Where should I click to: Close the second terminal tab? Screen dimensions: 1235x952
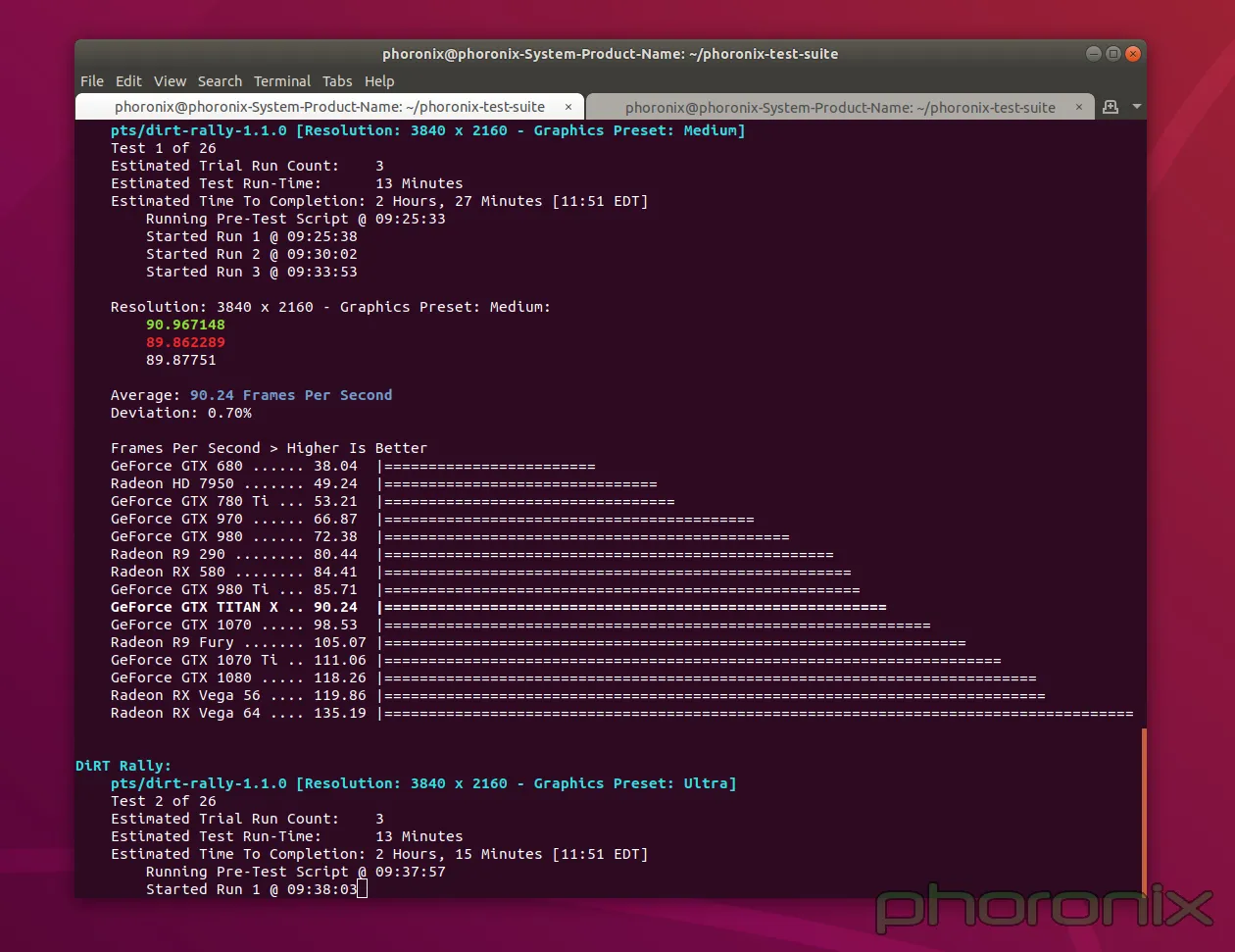pyautogui.click(x=1079, y=107)
